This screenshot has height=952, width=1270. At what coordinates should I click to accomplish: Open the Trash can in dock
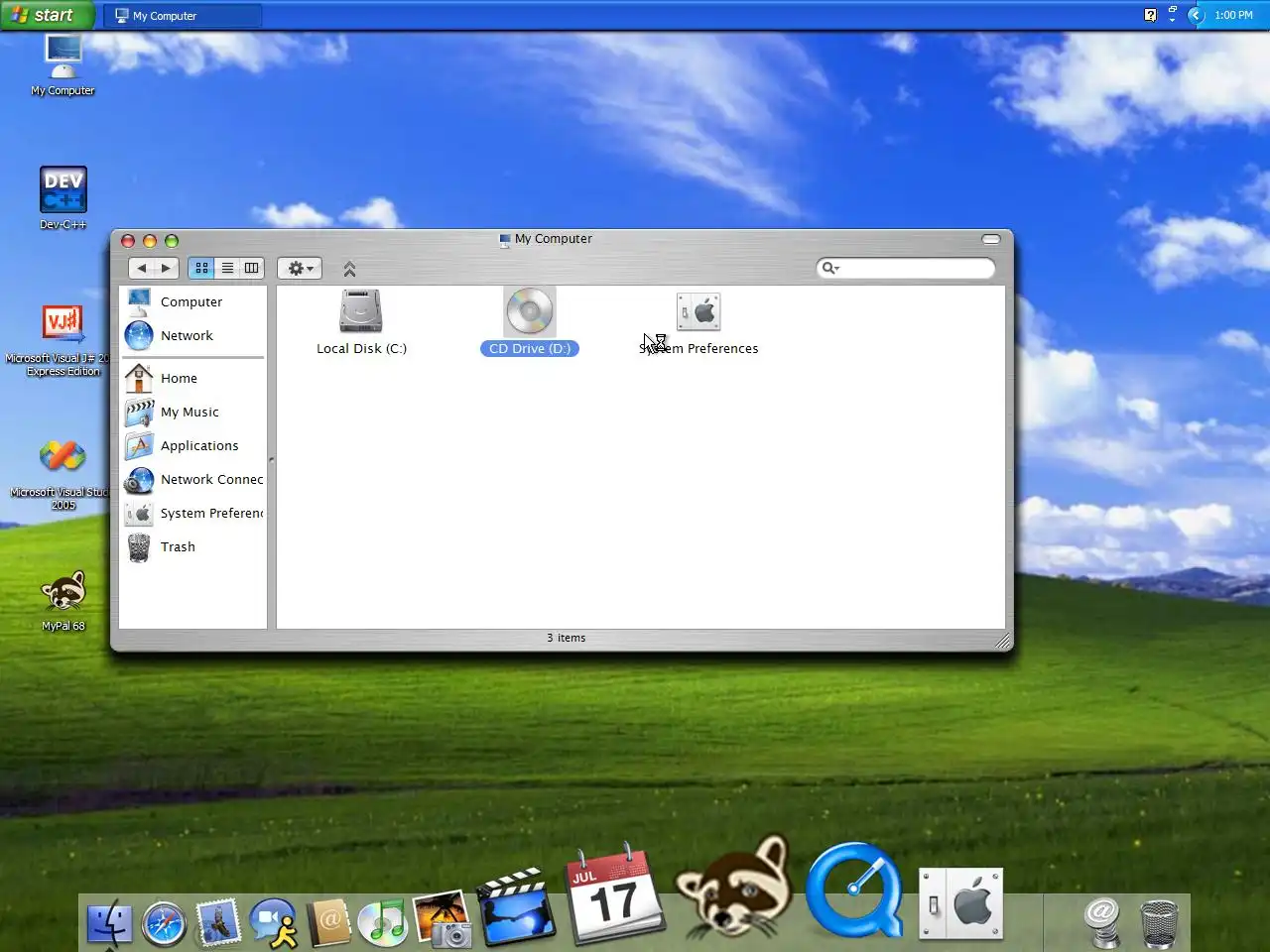[1159, 923]
